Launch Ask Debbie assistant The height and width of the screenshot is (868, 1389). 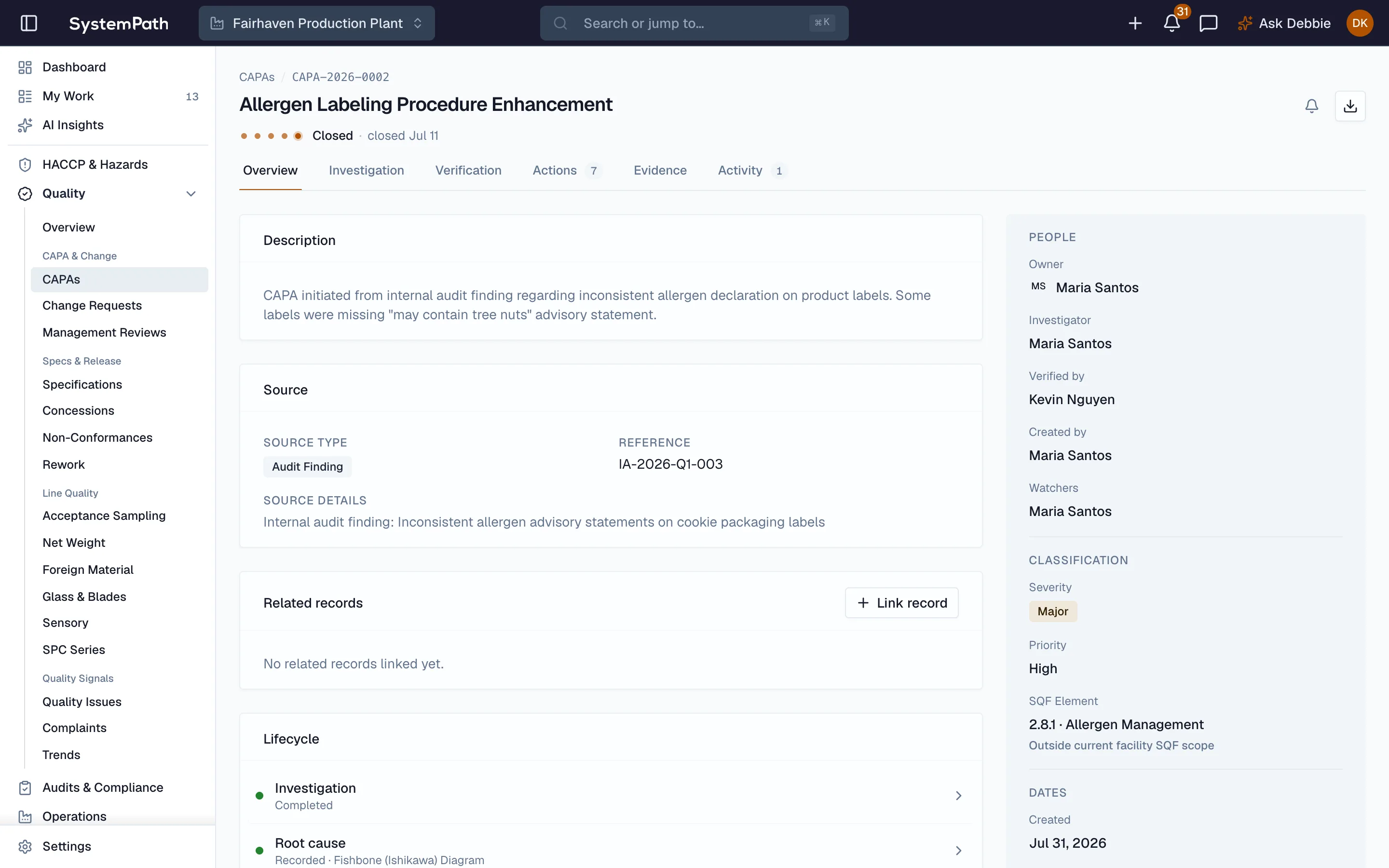coord(1284,24)
